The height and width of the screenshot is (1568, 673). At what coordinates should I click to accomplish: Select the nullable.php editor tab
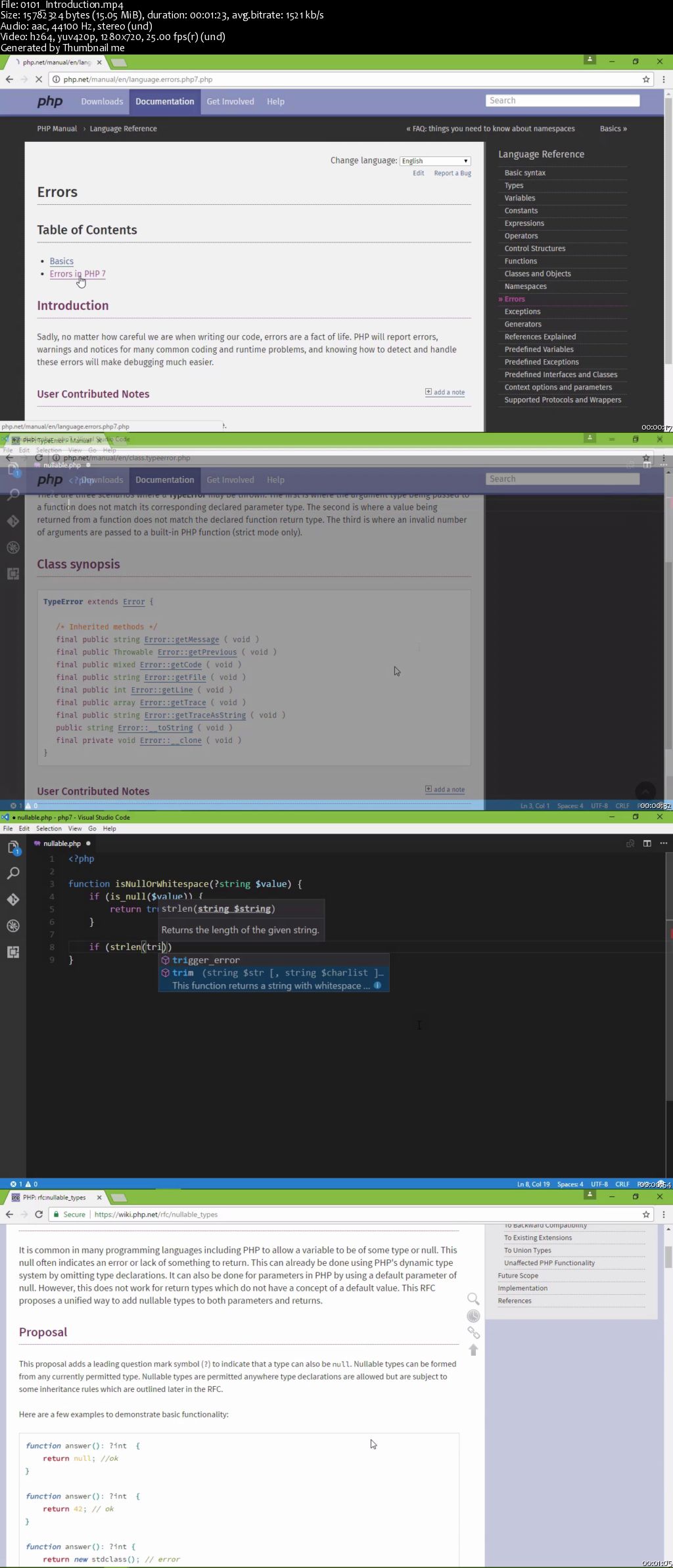click(62, 843)
